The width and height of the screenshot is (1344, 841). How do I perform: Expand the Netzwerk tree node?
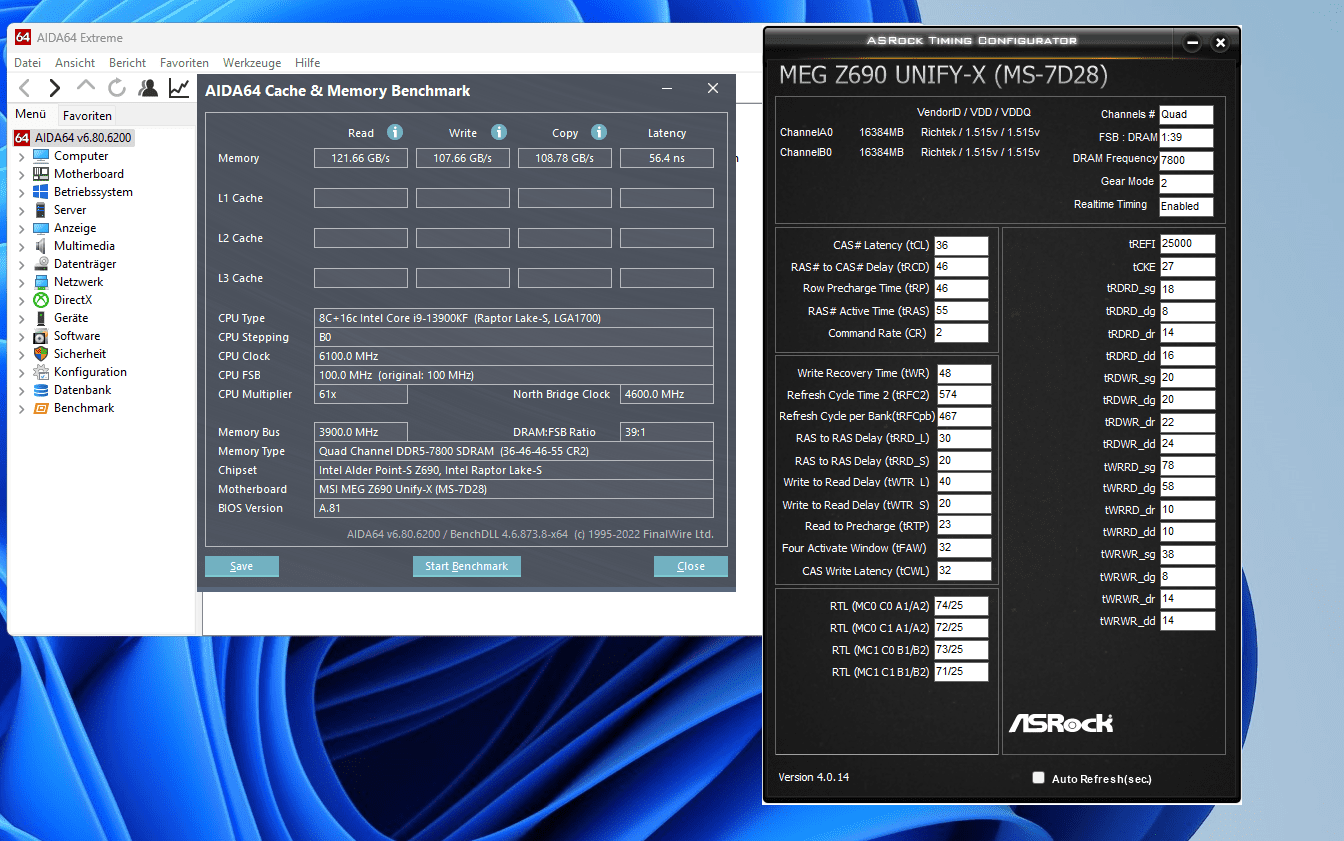(23, 282)
